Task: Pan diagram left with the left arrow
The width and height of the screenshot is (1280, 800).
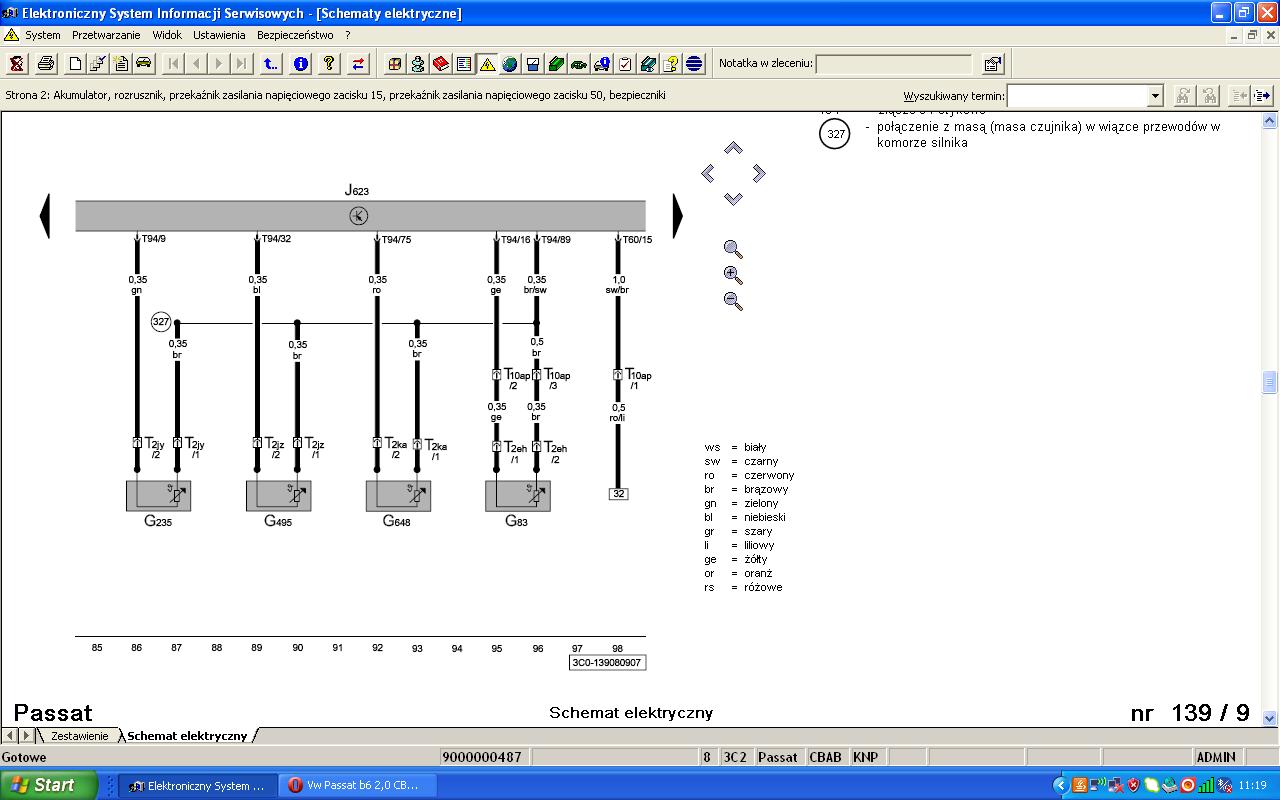Action: coord(708,173)
